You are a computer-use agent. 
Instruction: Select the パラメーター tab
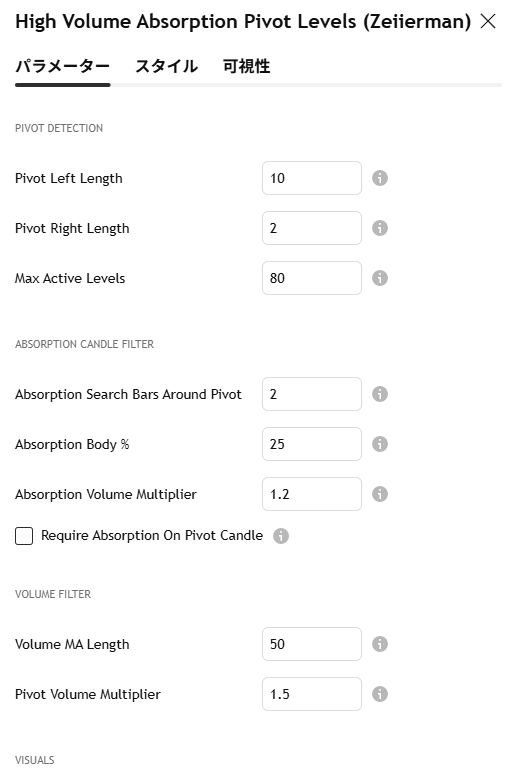pyautogui.click(x=63, y=66)
